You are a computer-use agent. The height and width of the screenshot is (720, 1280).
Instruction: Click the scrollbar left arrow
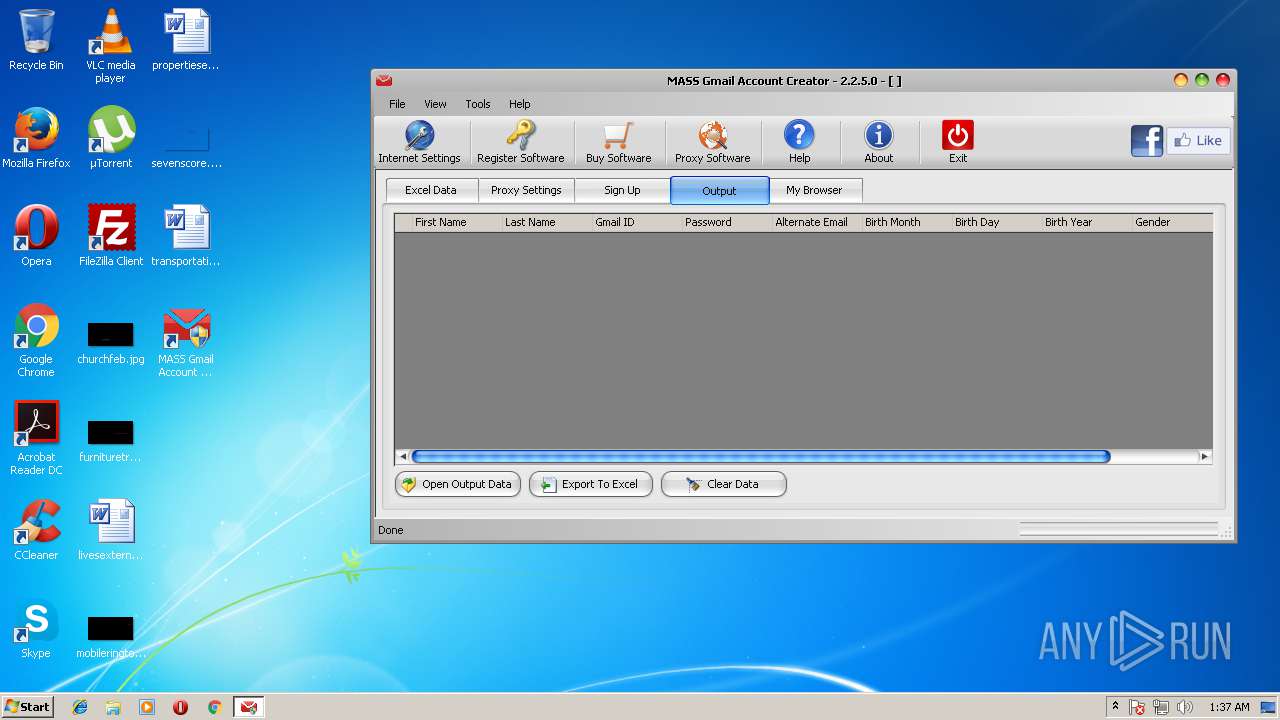click(x=402, y=457)
